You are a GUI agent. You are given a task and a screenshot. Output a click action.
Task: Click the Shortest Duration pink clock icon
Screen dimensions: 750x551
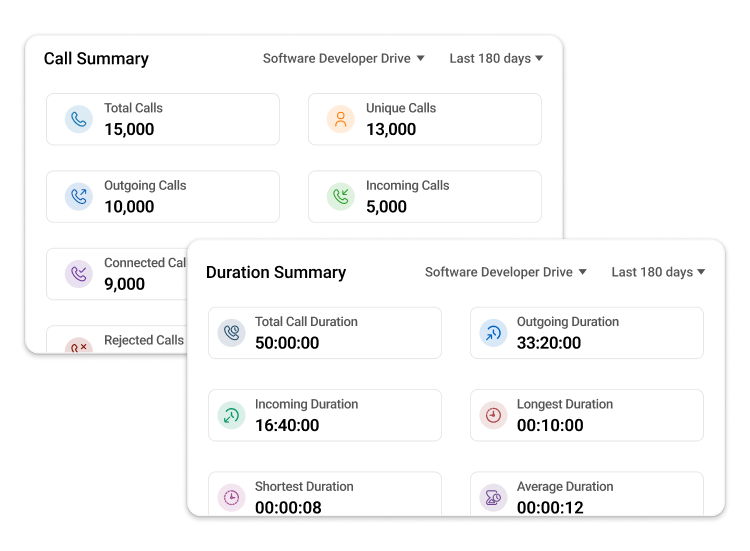232,497
